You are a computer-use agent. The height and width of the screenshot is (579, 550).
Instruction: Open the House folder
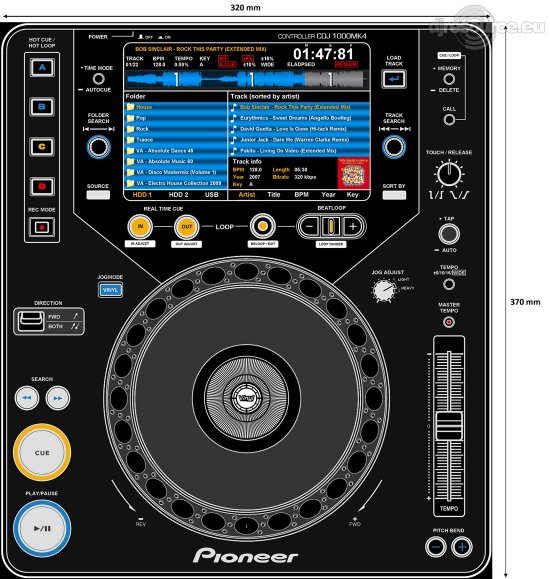point(176,107)
